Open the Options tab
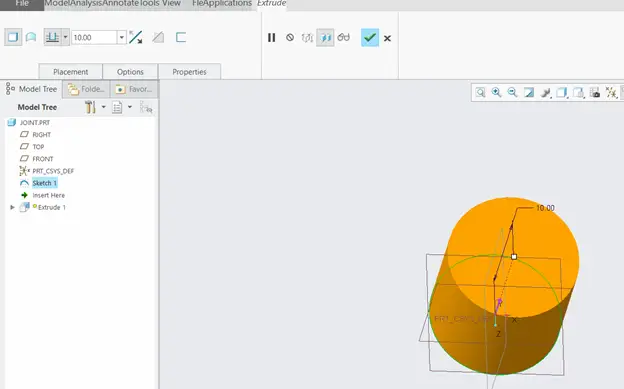 (130, 72)
